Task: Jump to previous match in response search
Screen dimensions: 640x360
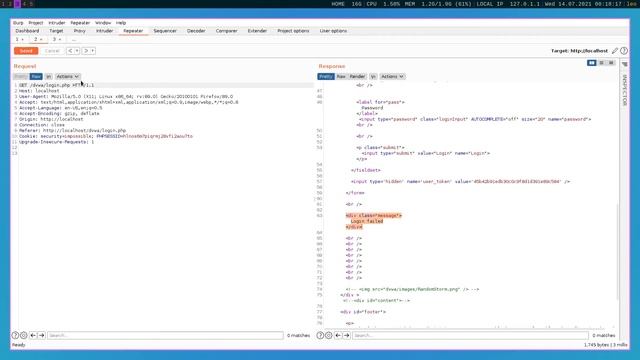Action: click(338, 335)
